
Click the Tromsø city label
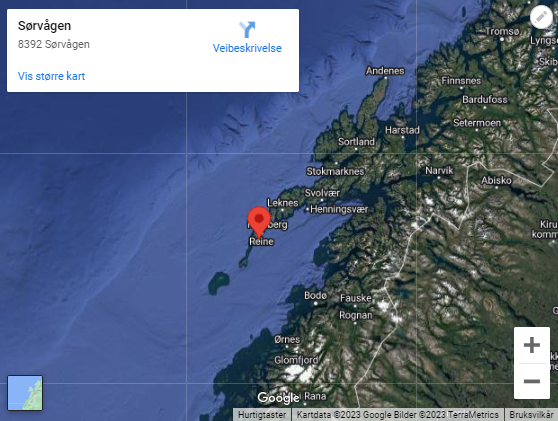502,31
